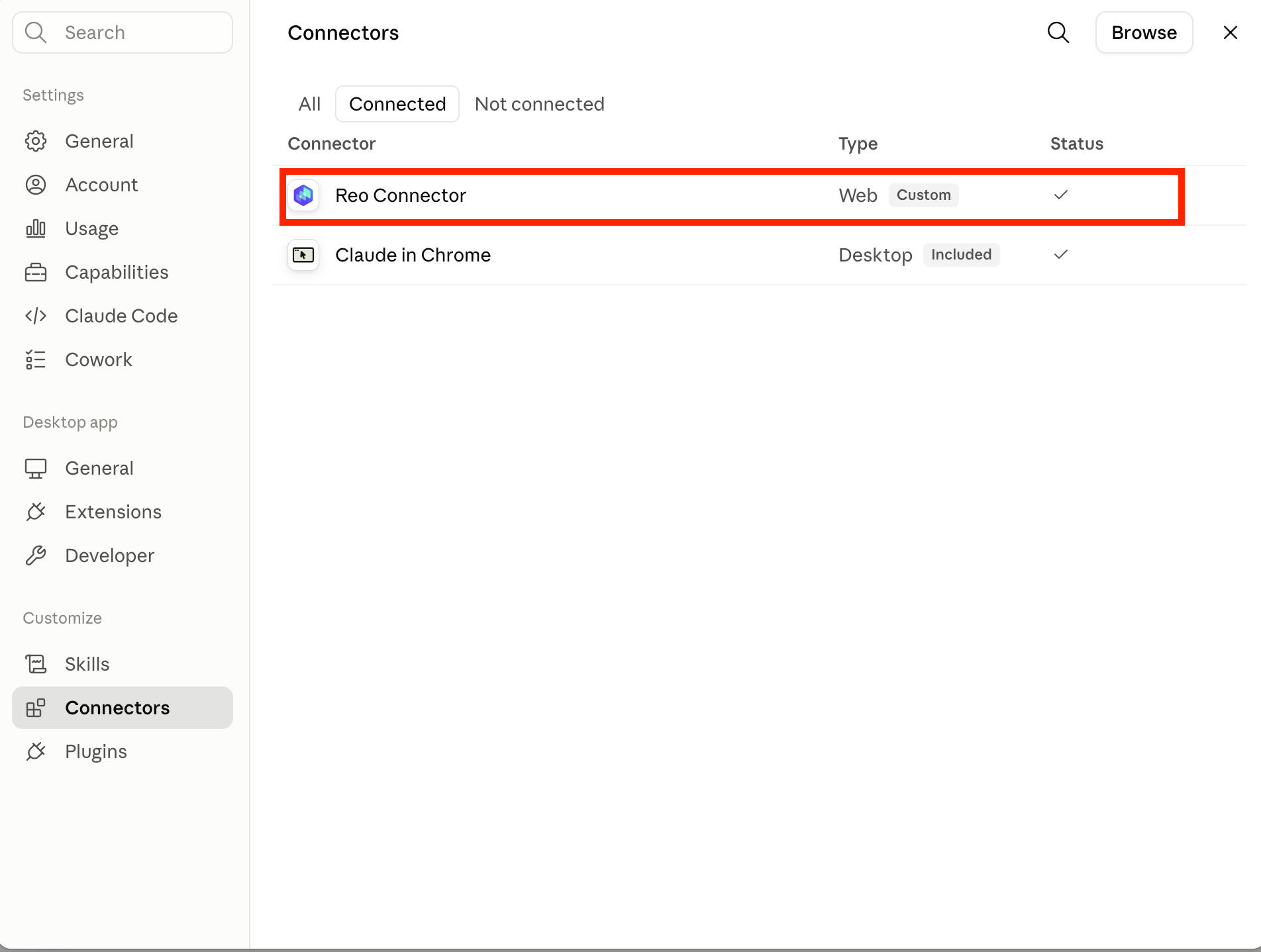The height and width of the screenshot is (952, 1261).
Task: Open the Cowork settings page
Action: coord(123,359)
